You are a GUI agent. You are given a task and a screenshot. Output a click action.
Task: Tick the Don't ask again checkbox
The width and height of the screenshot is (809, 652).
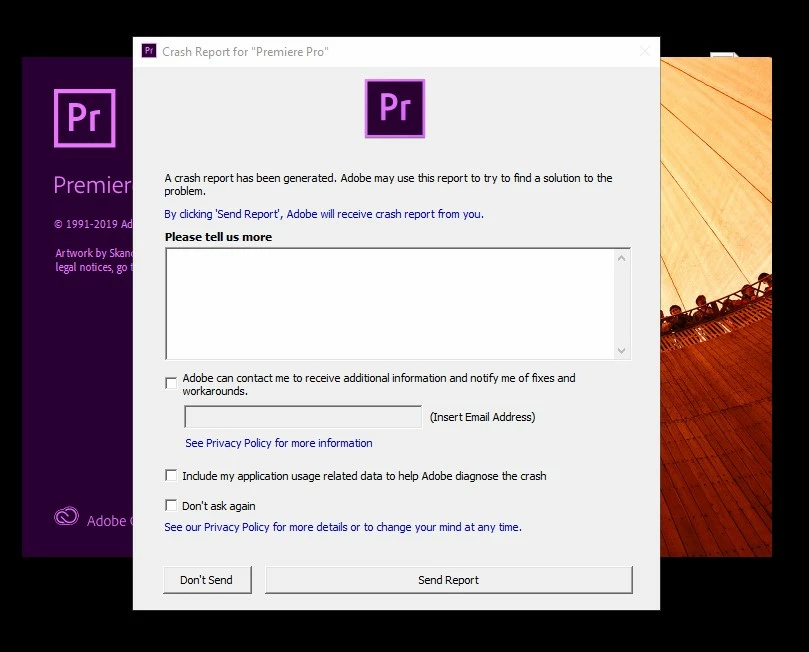click(171, 505)
